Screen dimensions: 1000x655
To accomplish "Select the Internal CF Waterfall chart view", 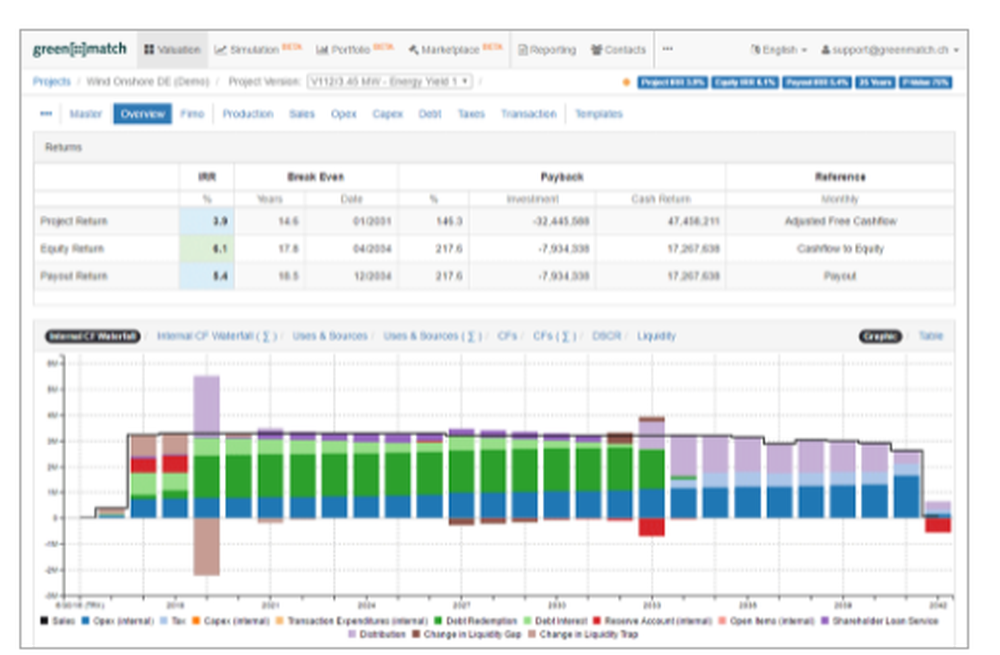I will 92,336.
